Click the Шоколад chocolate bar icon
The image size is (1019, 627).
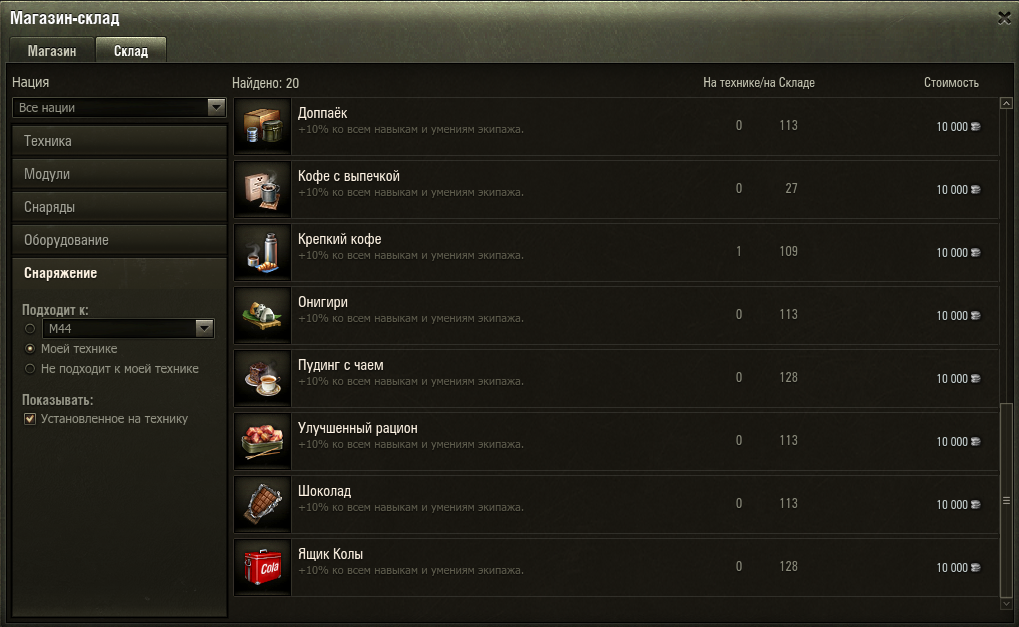coord(263,504)
